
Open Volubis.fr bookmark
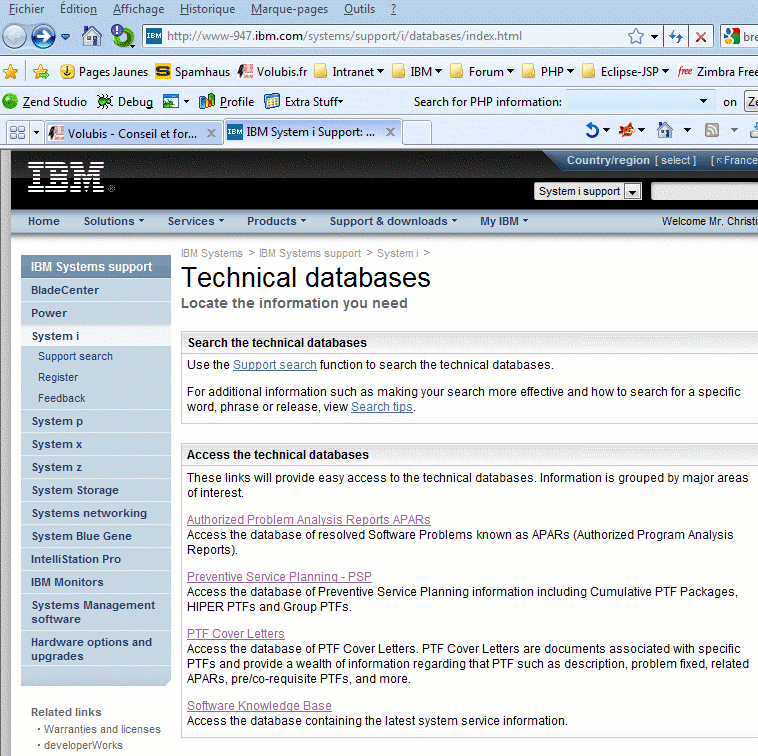click(272, 72)
